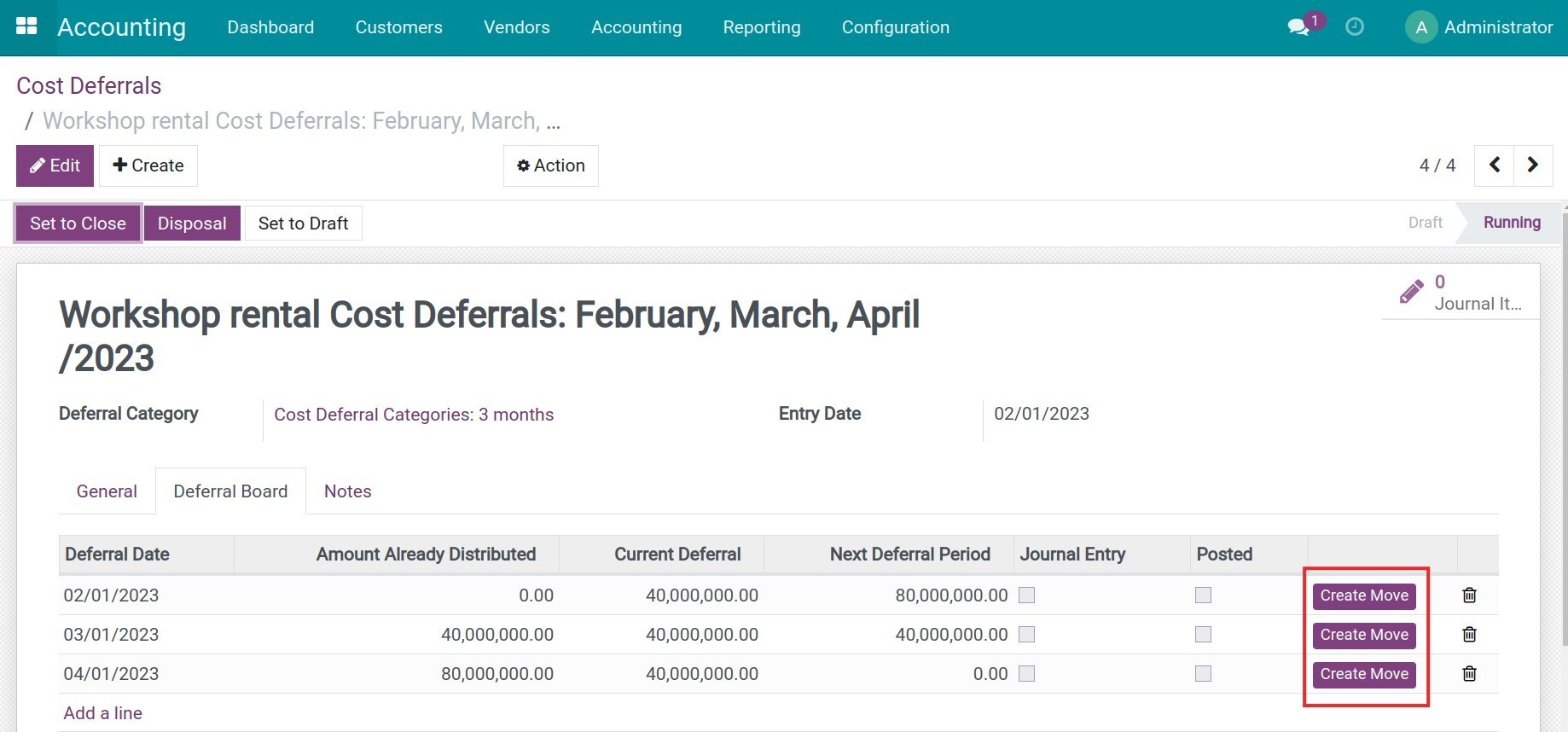Viewport: 1568px width, 732px height.
Task: Open Journal Items stat button
Action: pos(1461,293)
